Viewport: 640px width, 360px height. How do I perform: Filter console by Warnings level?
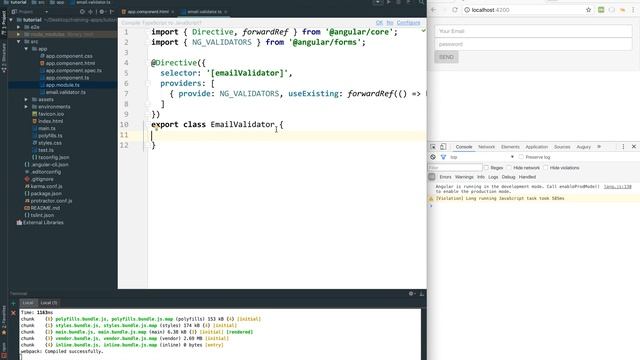[x=464, y=177]
